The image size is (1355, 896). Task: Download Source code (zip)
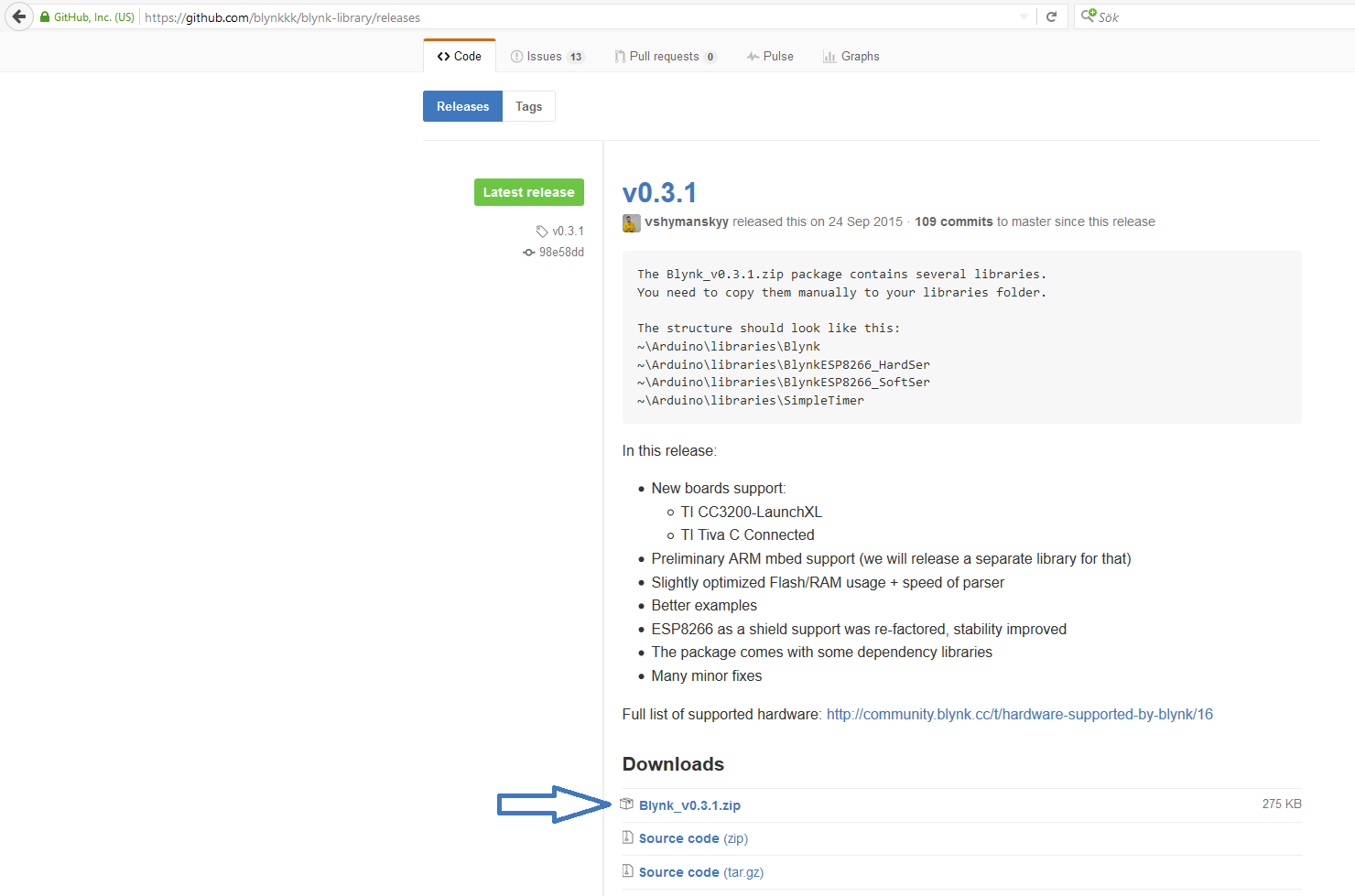point(693,838)
